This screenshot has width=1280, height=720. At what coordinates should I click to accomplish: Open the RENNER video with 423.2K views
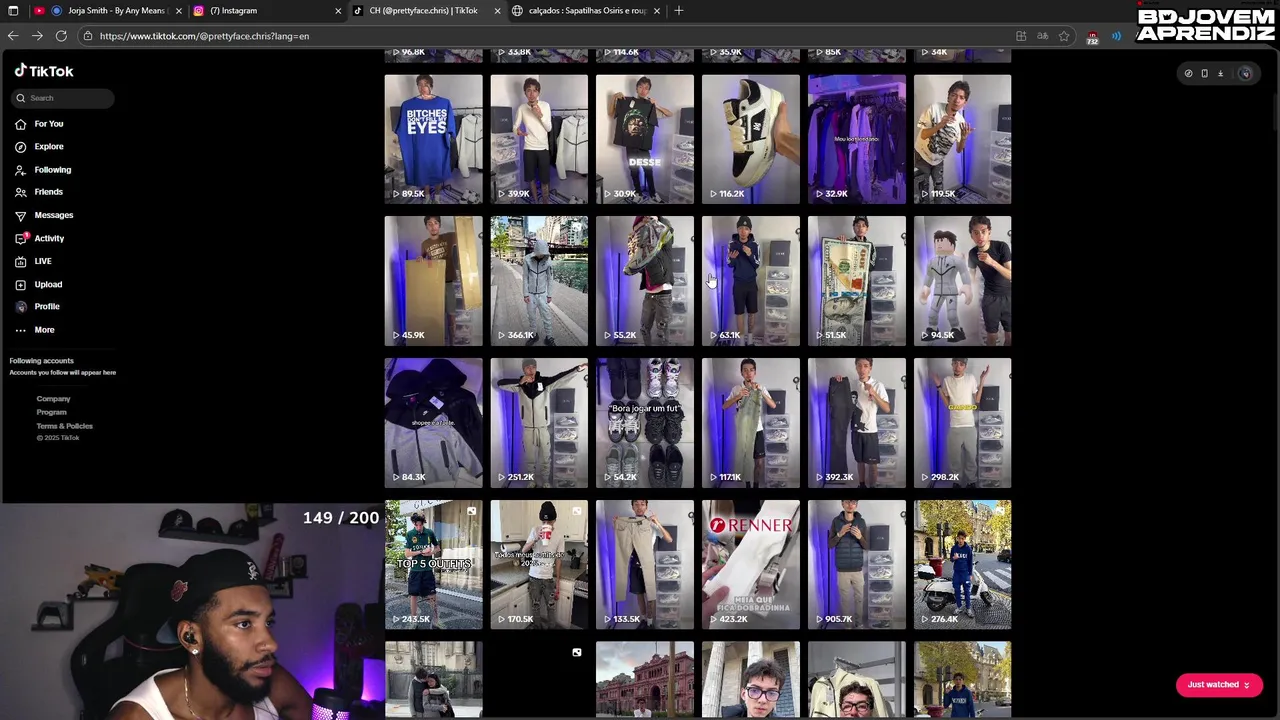751,565
